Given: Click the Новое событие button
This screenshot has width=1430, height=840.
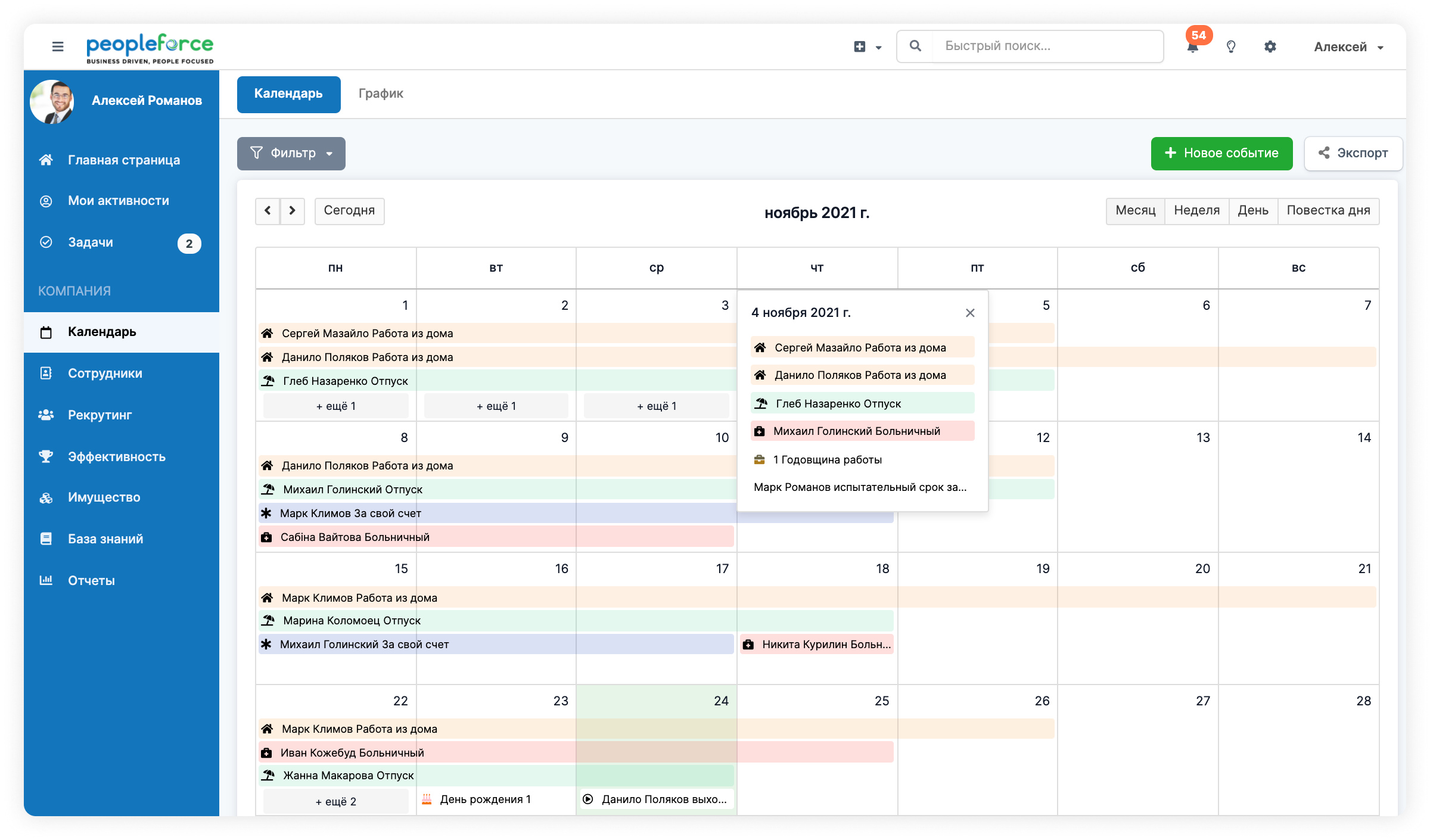Looking at the screenshot, I should 1221,154.
